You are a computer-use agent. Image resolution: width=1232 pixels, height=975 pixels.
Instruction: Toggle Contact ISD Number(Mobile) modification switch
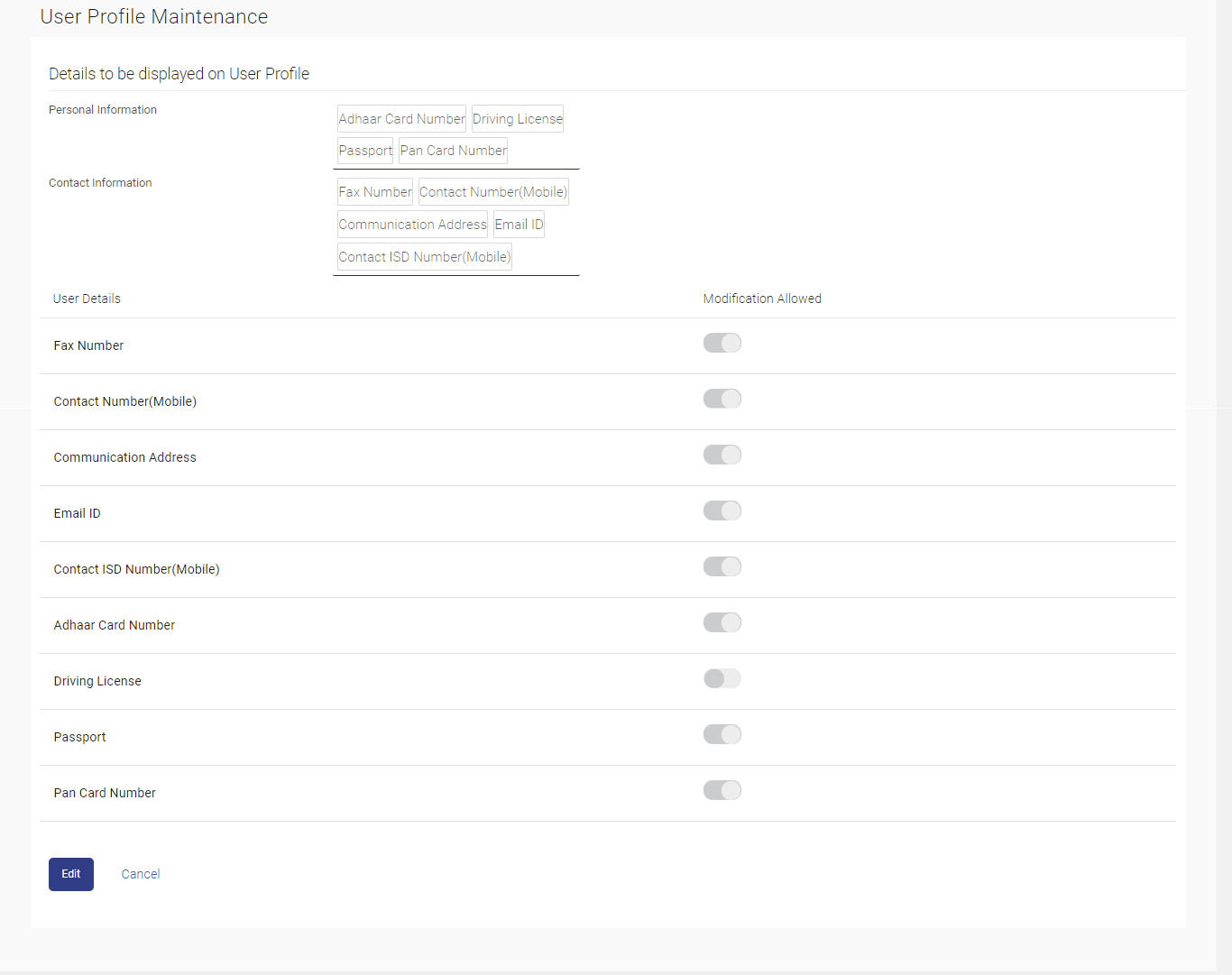tap(722, 566)
